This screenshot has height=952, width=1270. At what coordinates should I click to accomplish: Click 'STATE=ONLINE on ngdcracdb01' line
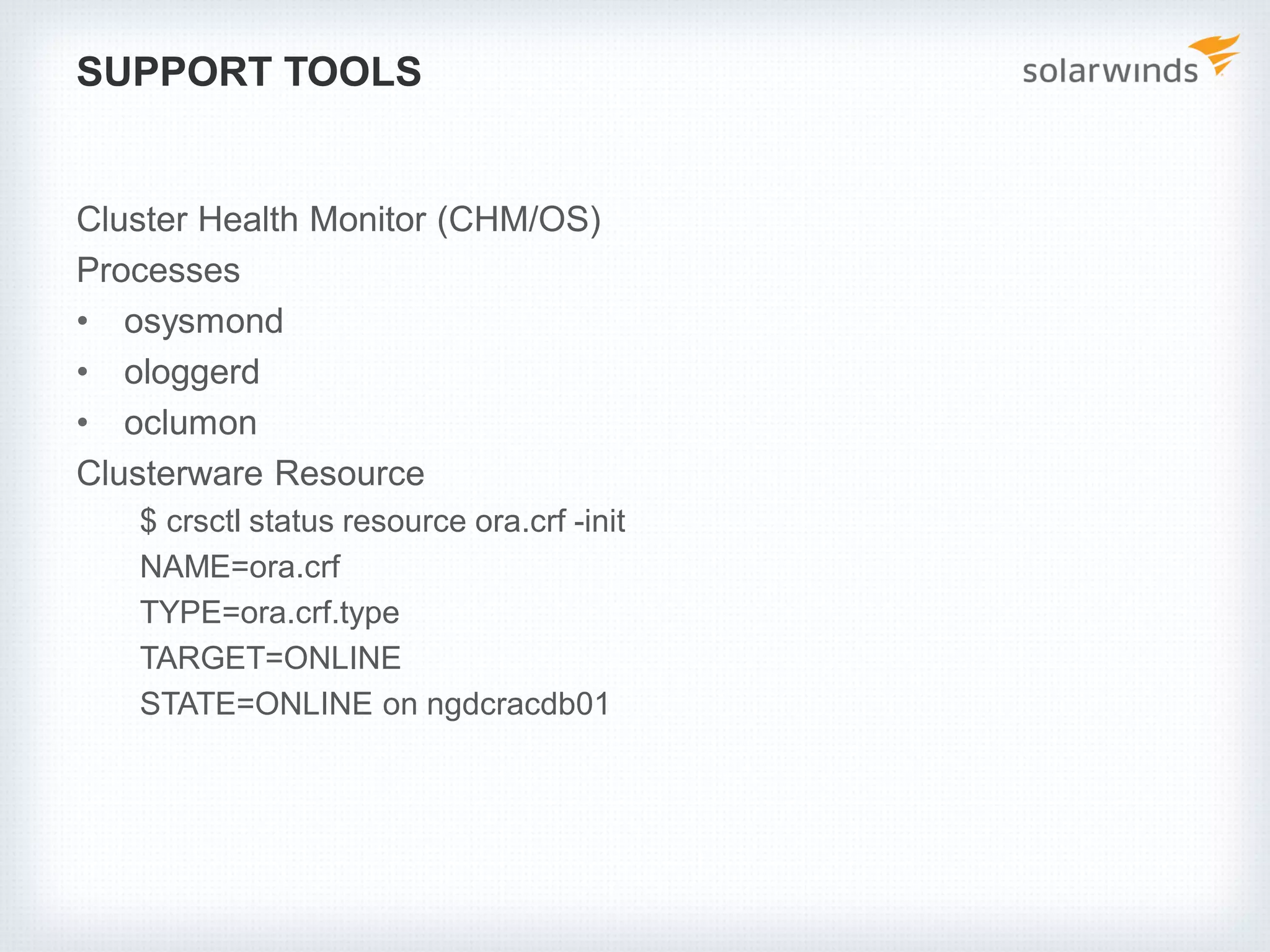tap(375, 705)
